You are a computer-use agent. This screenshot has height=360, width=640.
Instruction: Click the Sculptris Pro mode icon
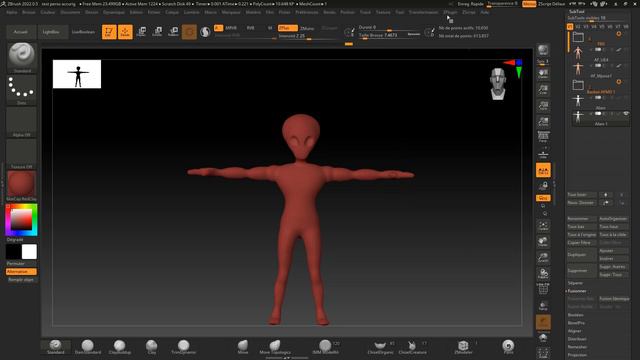pos(205,31)
